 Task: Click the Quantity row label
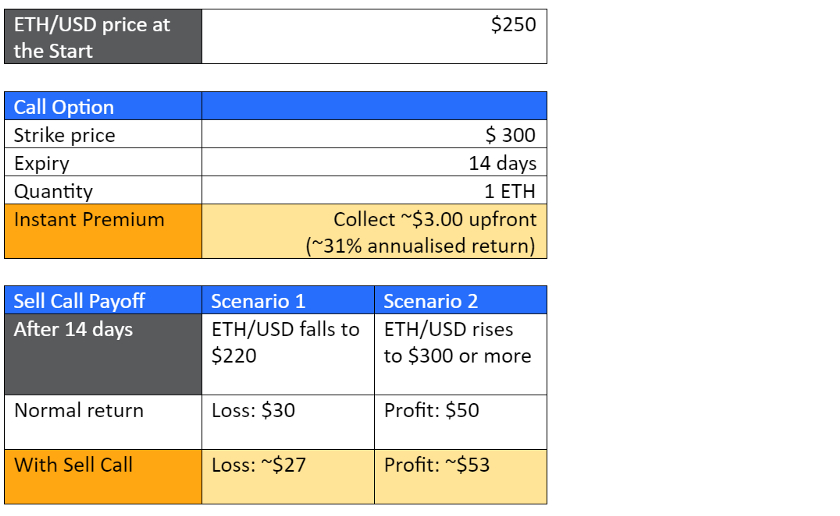[103, 191]
